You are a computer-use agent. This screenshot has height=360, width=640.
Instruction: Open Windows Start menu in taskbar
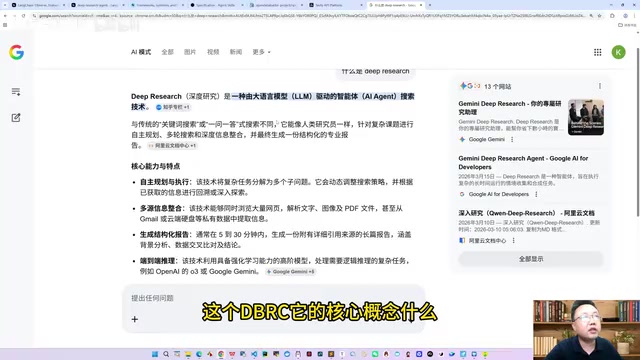[155, 354]
